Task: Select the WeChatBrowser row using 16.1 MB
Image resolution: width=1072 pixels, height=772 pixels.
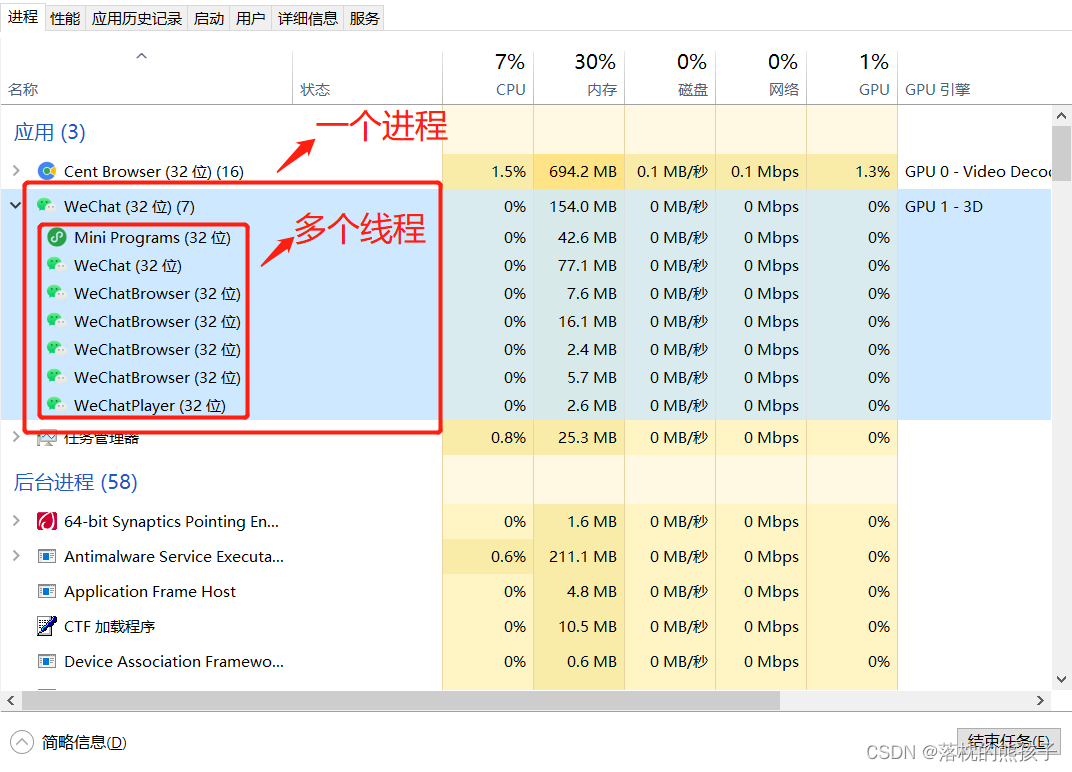Action: pyautogui.click(x=525, y=321)
